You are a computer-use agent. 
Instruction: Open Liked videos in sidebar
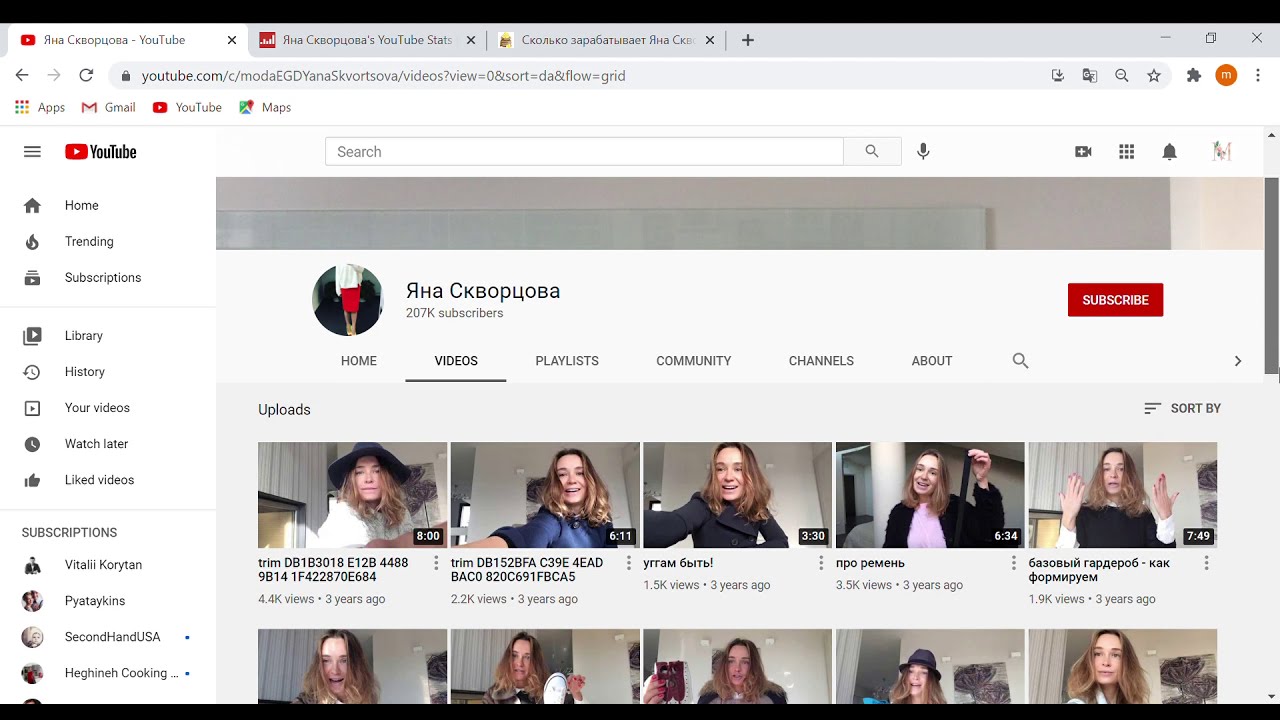108,479
